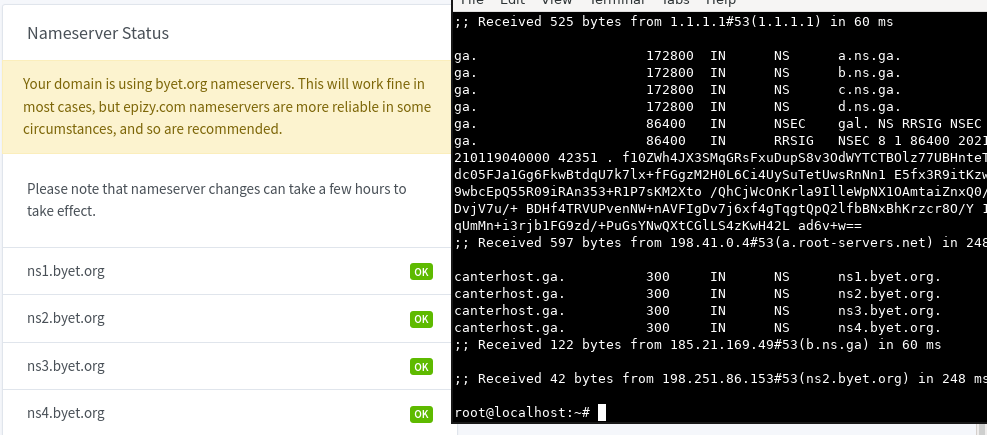Select ns3.byet.org in the nameserver list

[65, 366]
